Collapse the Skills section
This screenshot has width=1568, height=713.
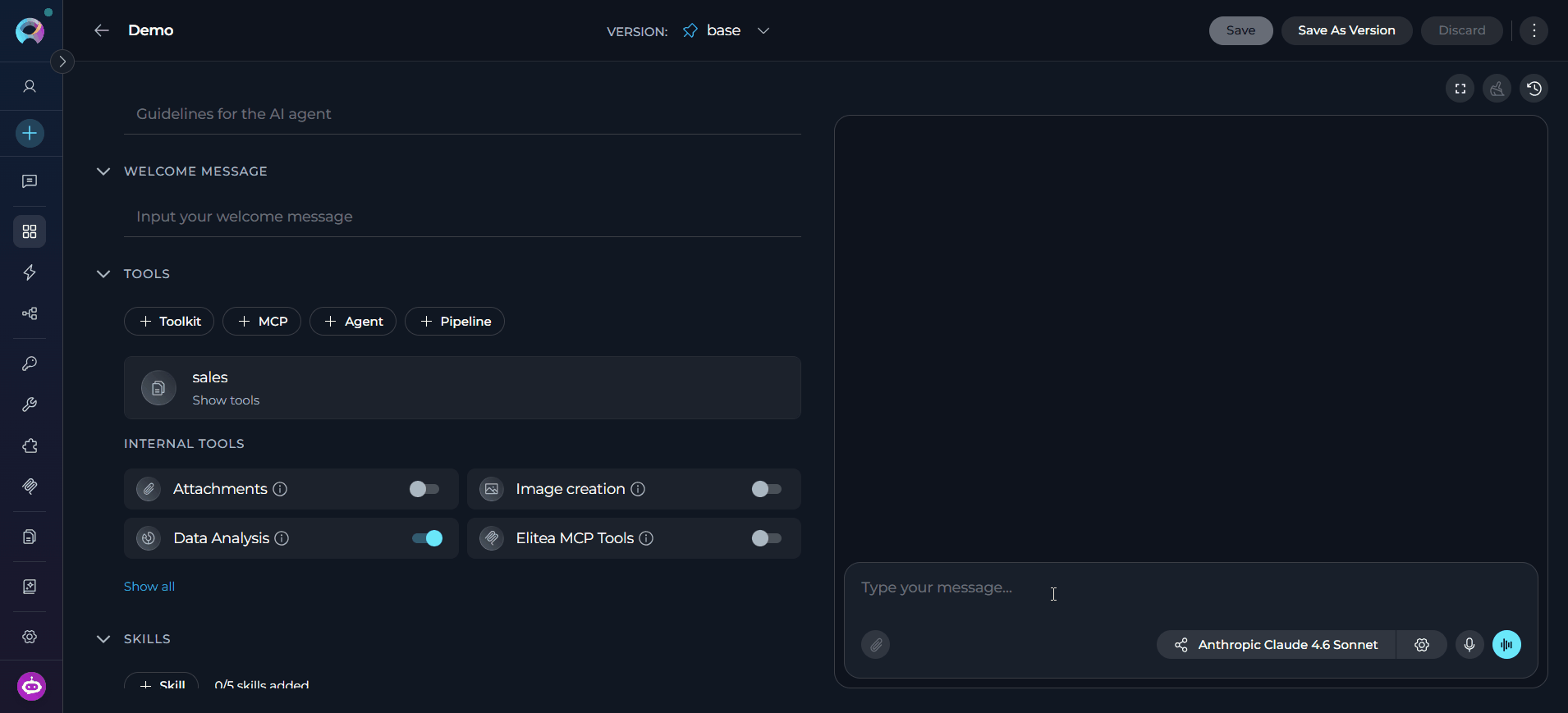point(103,638)
